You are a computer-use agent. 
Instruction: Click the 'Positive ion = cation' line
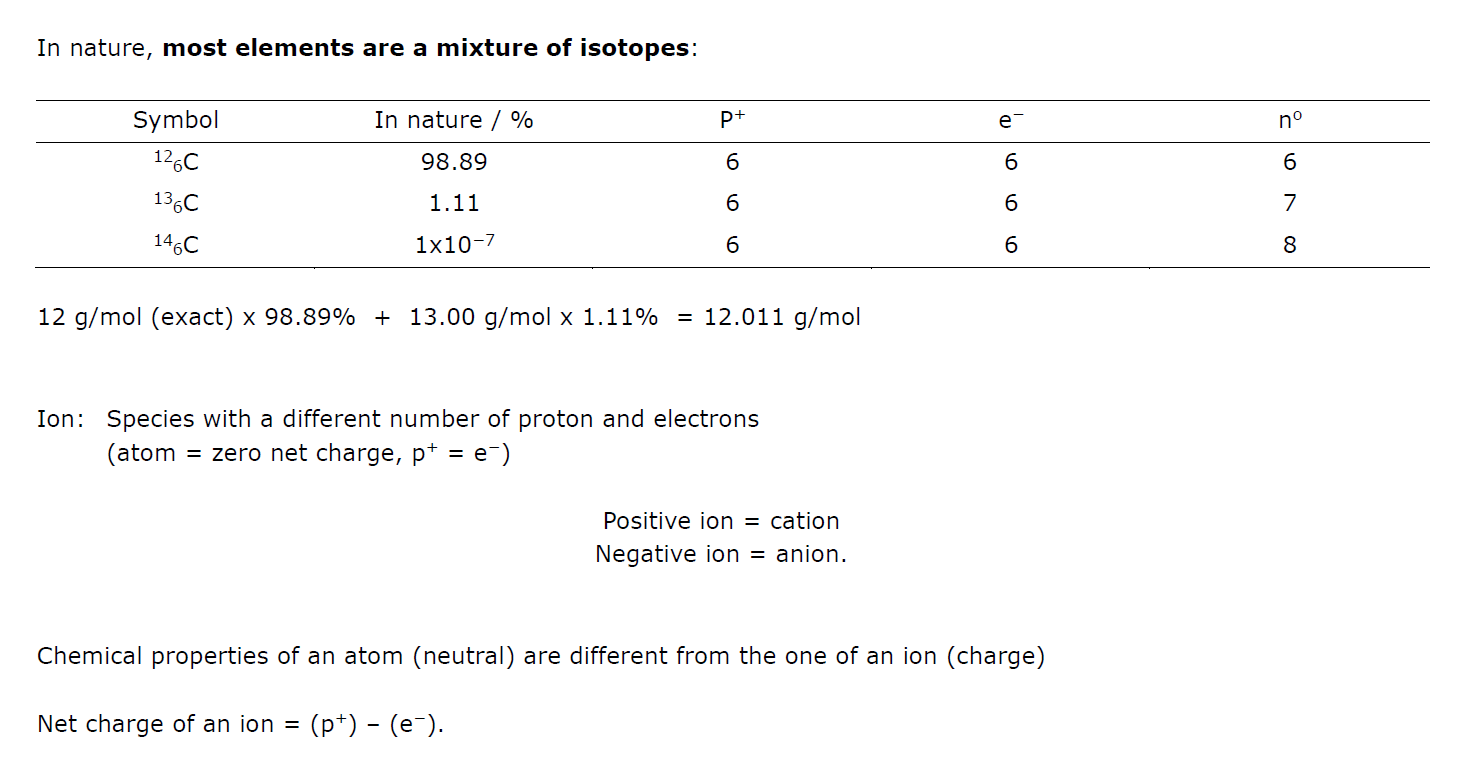pyautogui.click(x=721, y=521)
